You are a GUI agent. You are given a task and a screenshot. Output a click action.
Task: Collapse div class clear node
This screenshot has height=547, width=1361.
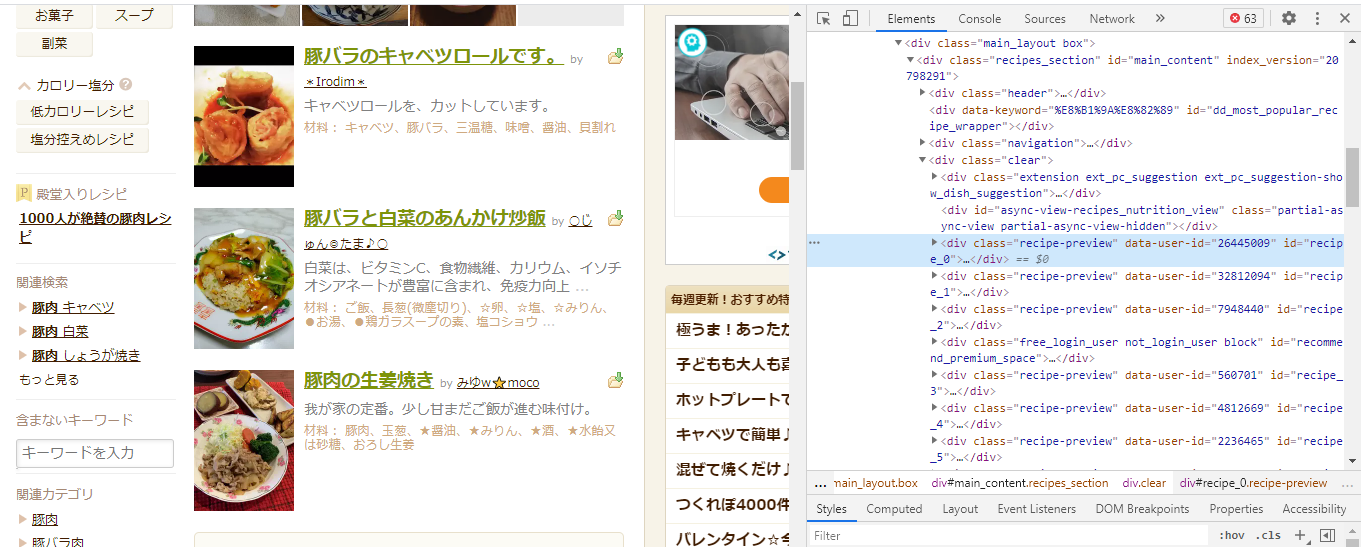923,160
